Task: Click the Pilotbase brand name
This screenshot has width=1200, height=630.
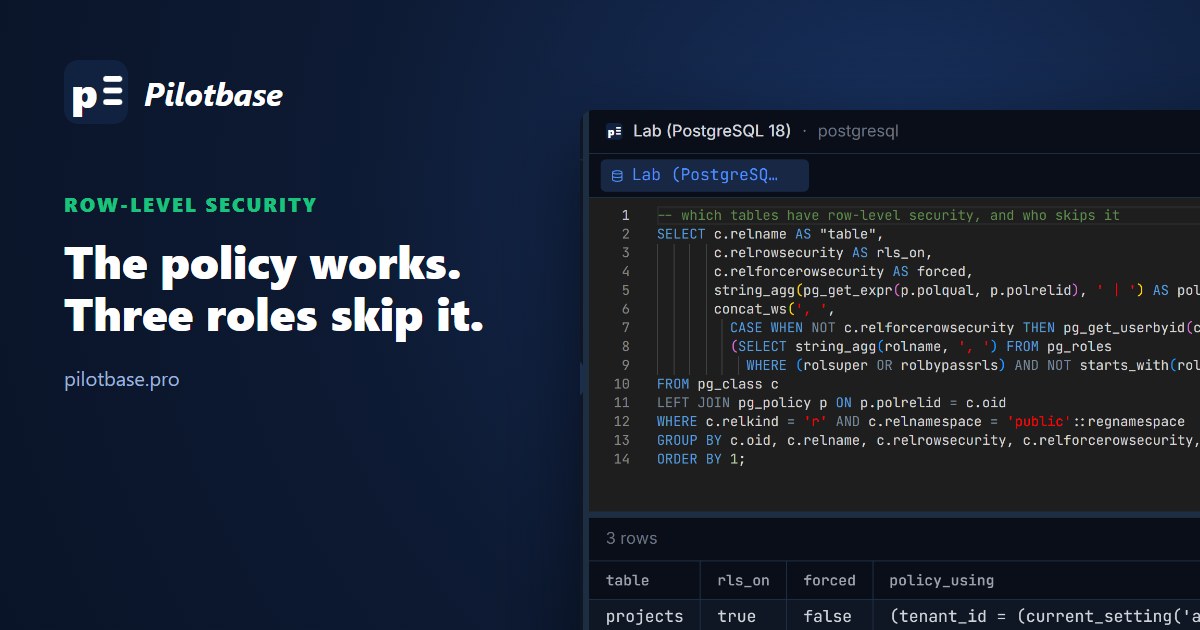Action: [214, 94]
